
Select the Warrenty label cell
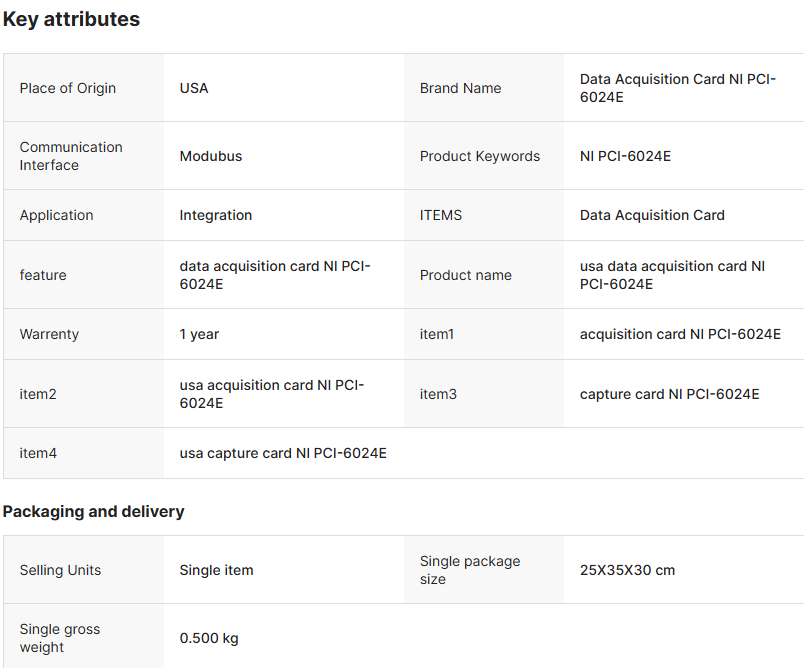point(49,334)
